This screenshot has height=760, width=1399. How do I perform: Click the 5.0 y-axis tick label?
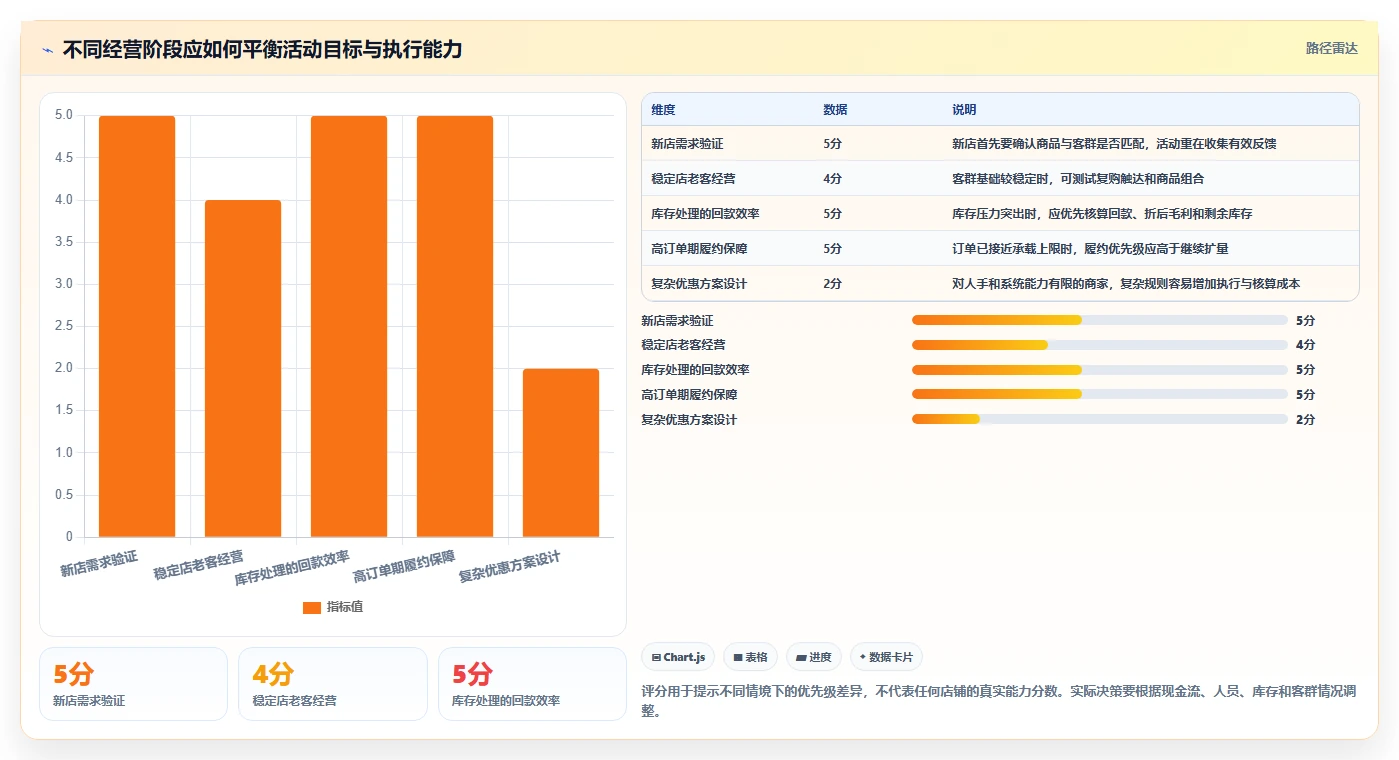point(64,115)
